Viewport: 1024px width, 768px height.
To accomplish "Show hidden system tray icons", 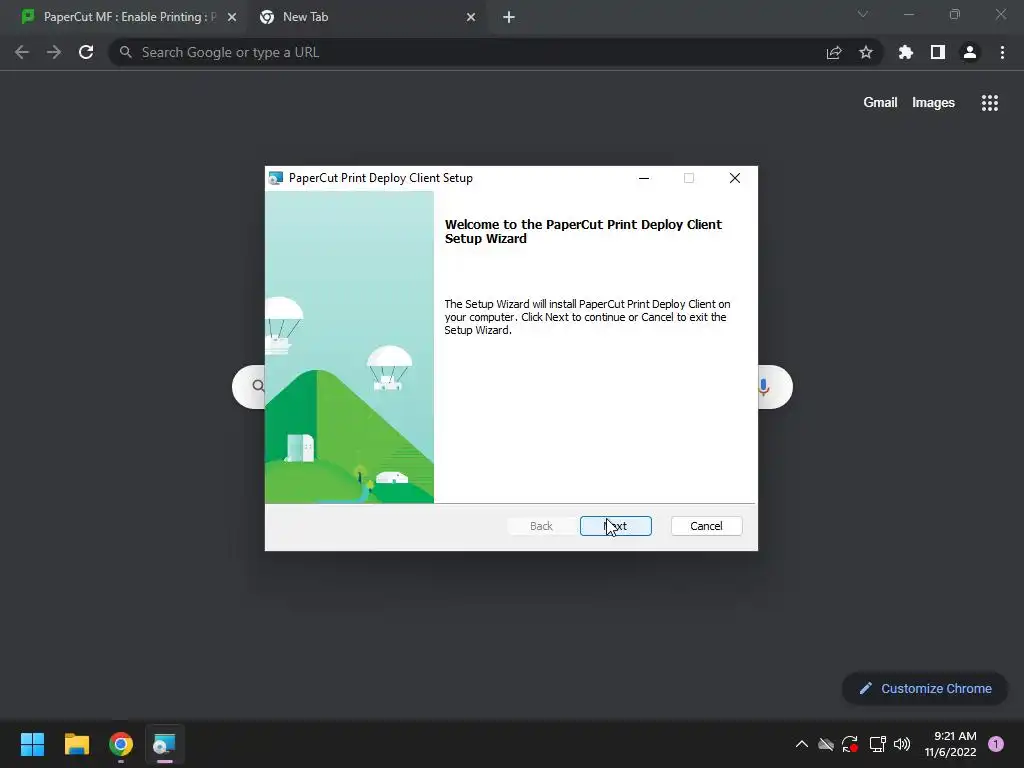I will click(x=802, y=744).
